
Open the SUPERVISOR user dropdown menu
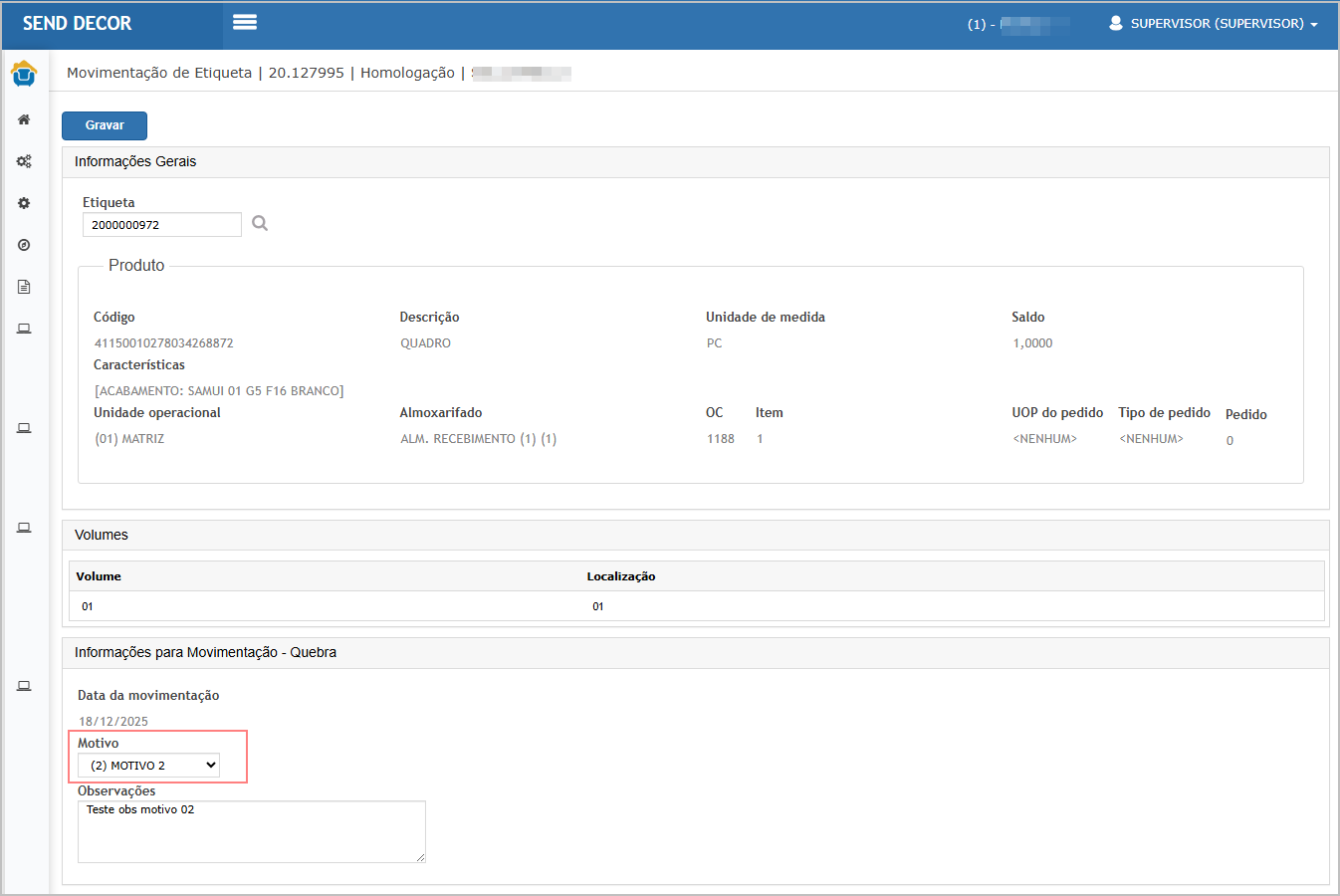[1214, 23]
